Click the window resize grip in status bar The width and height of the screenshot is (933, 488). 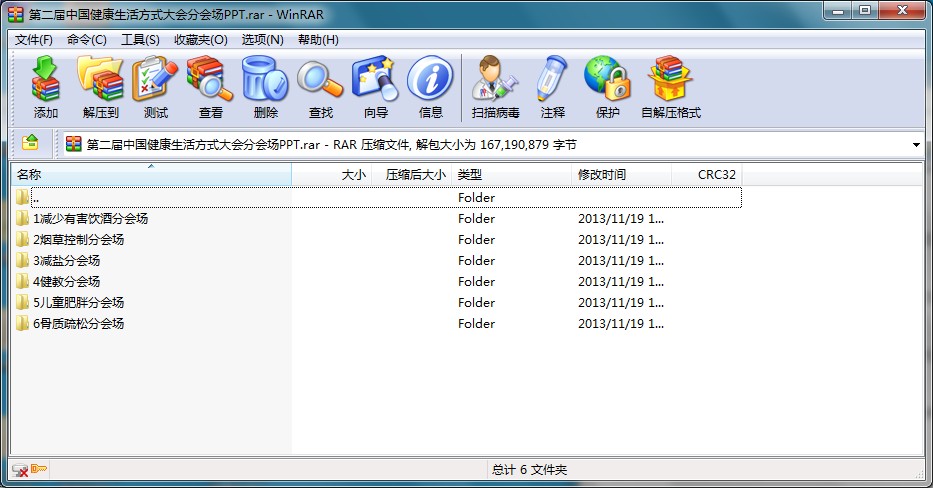click(918, 473)
